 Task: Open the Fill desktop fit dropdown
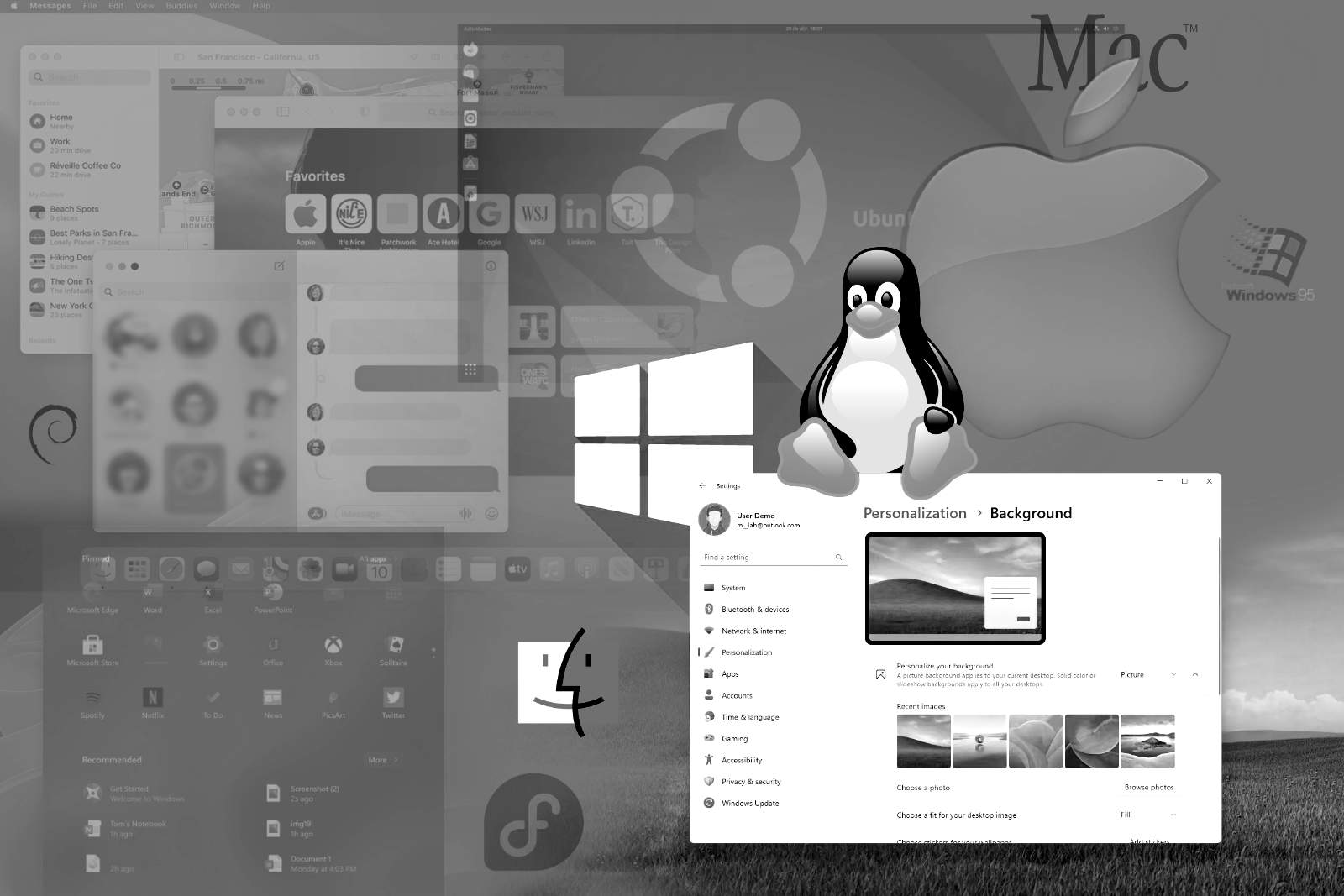click(1147, 815)
